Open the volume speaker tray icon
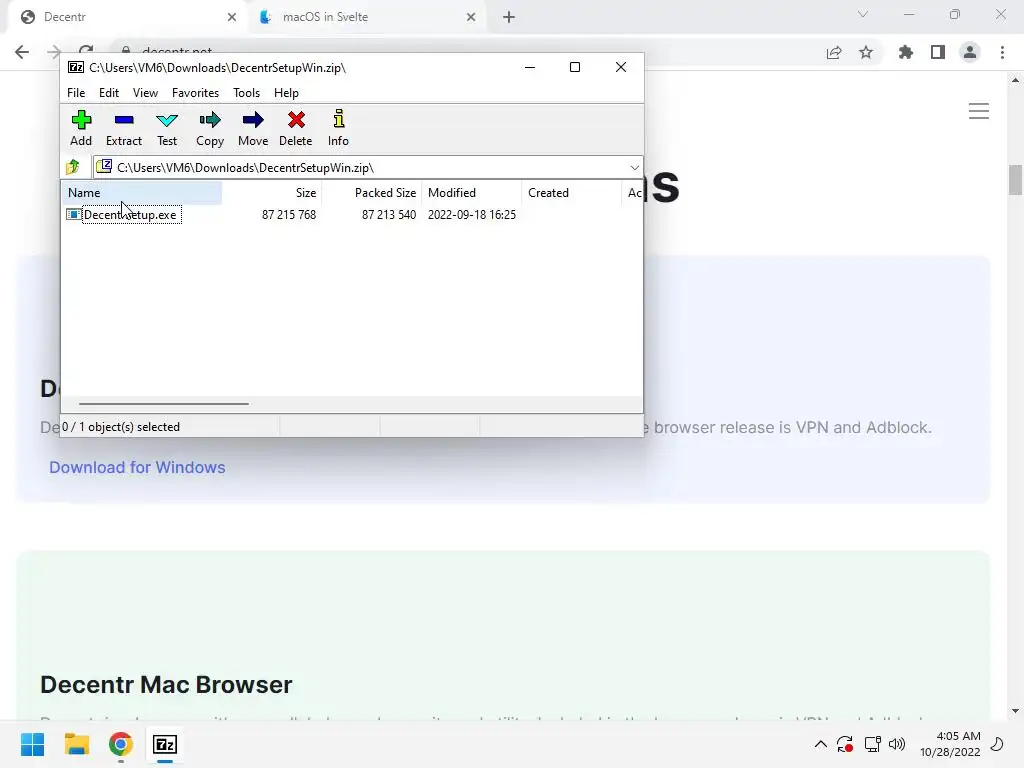Viewport: 1024px width, 768px height. click(x=897, y=744)
